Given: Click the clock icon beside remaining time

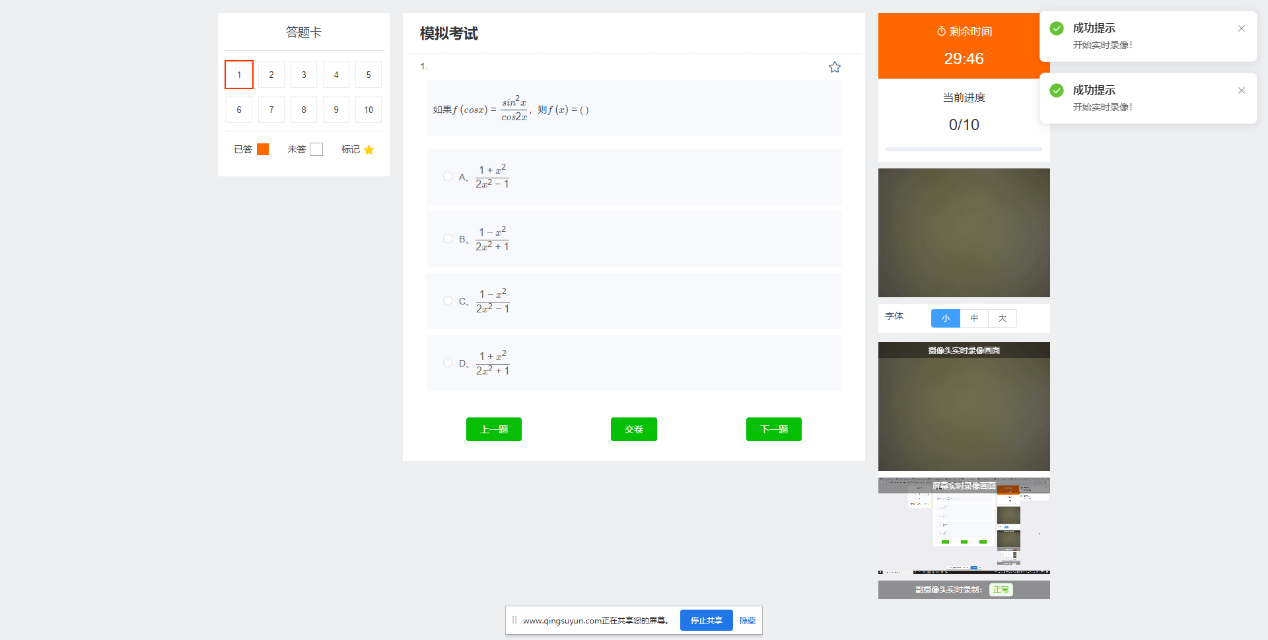Looking at the screenshot, I should [941, 32].
